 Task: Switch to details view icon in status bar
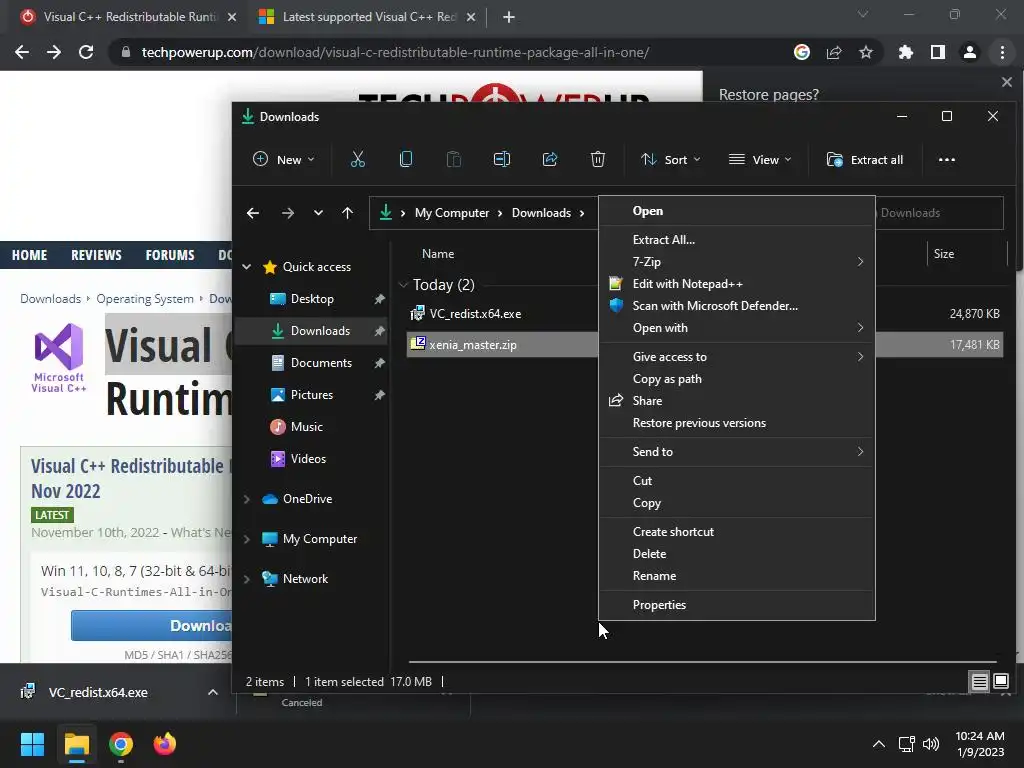(x=980, y=682)
